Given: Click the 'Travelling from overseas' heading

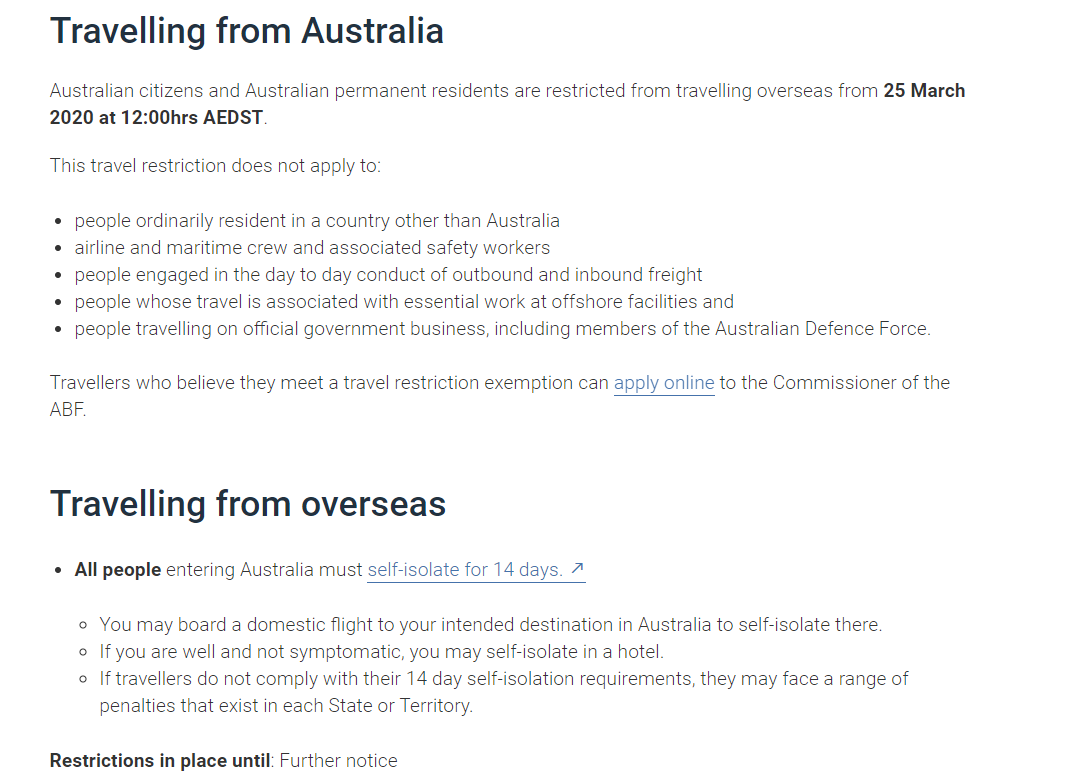Looking at the screenshot, I should (248, 504).
